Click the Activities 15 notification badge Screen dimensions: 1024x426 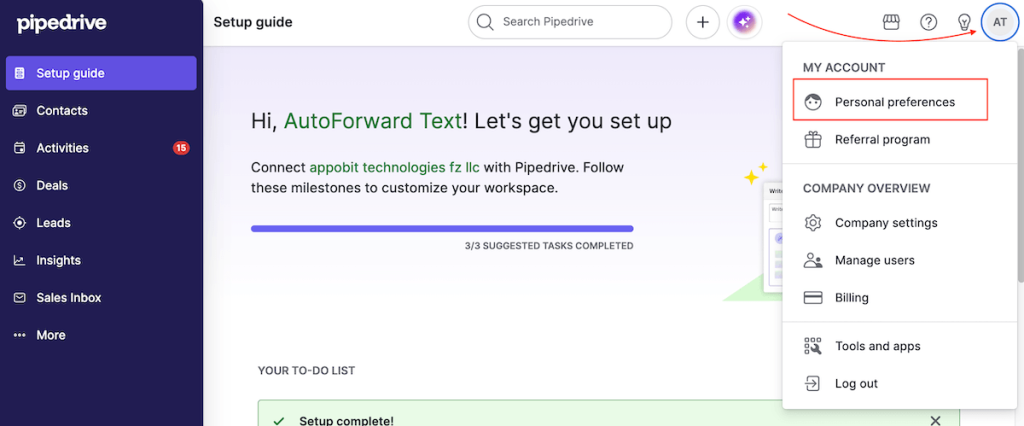pyautogui.click(x=181, y=148)
